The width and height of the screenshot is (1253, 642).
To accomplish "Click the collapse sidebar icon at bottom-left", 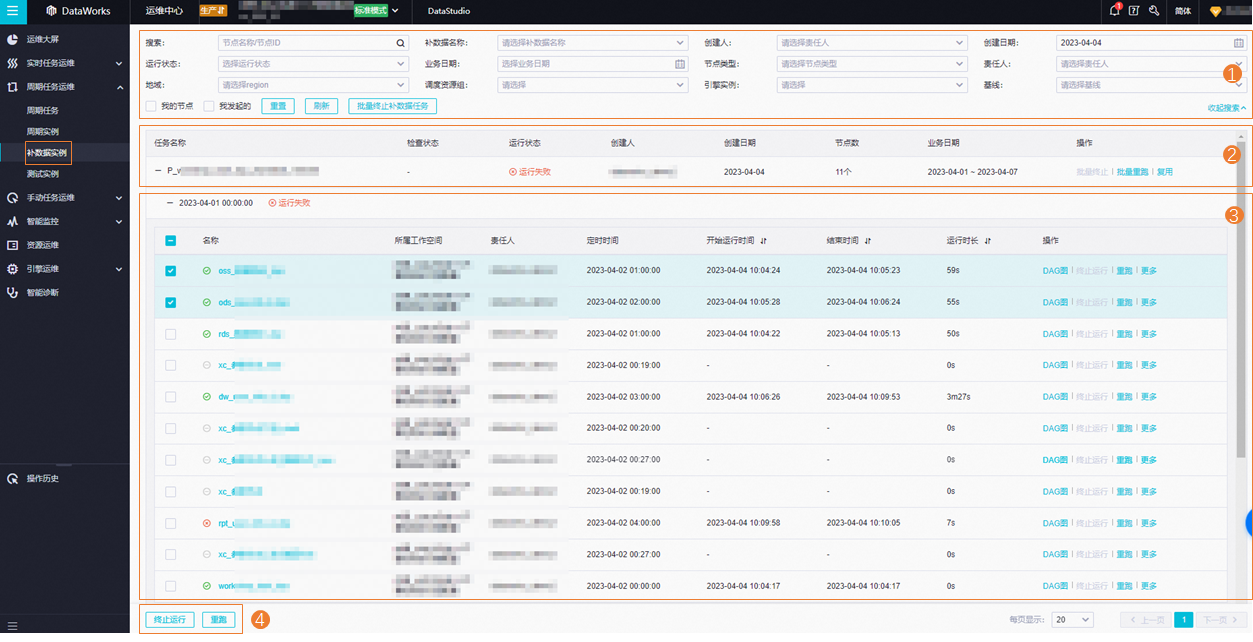I will [x=12, y=626].
